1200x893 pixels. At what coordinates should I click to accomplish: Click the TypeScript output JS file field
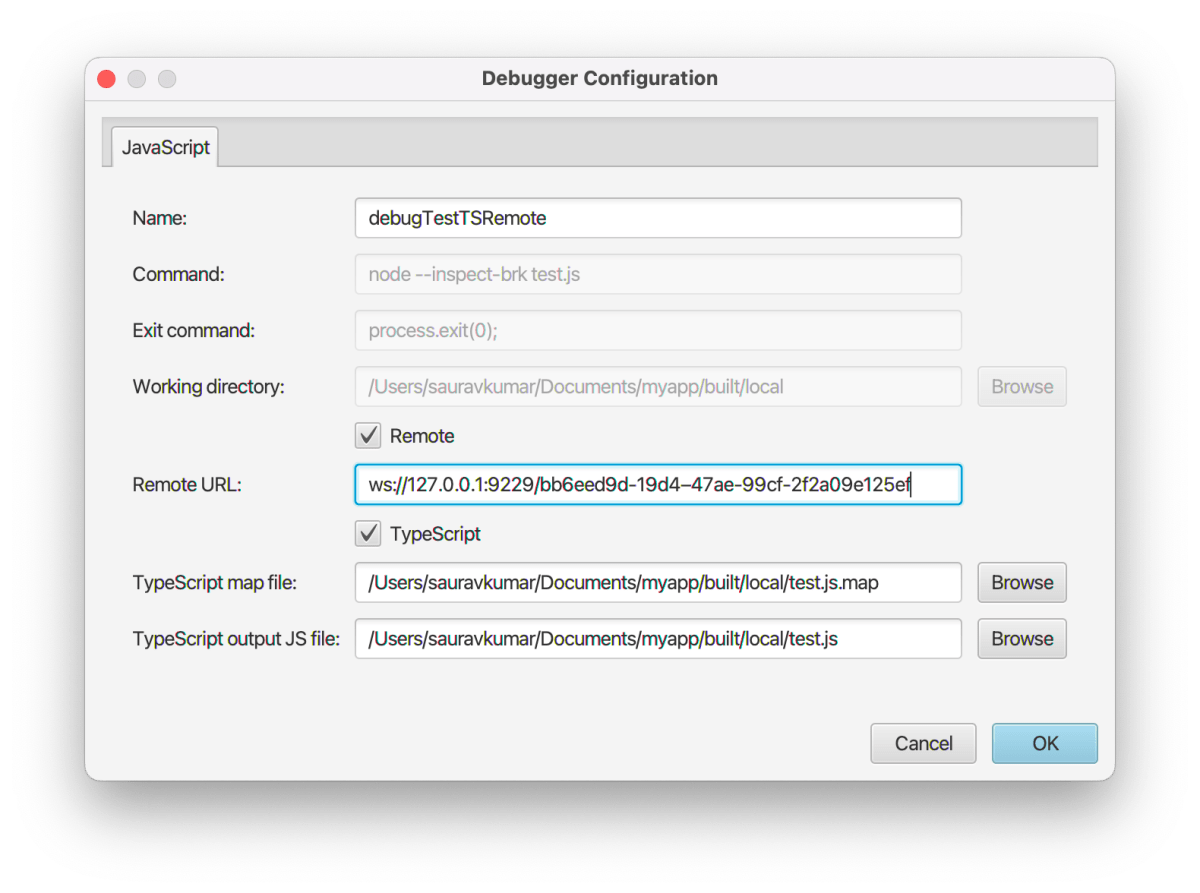point(658,638)
